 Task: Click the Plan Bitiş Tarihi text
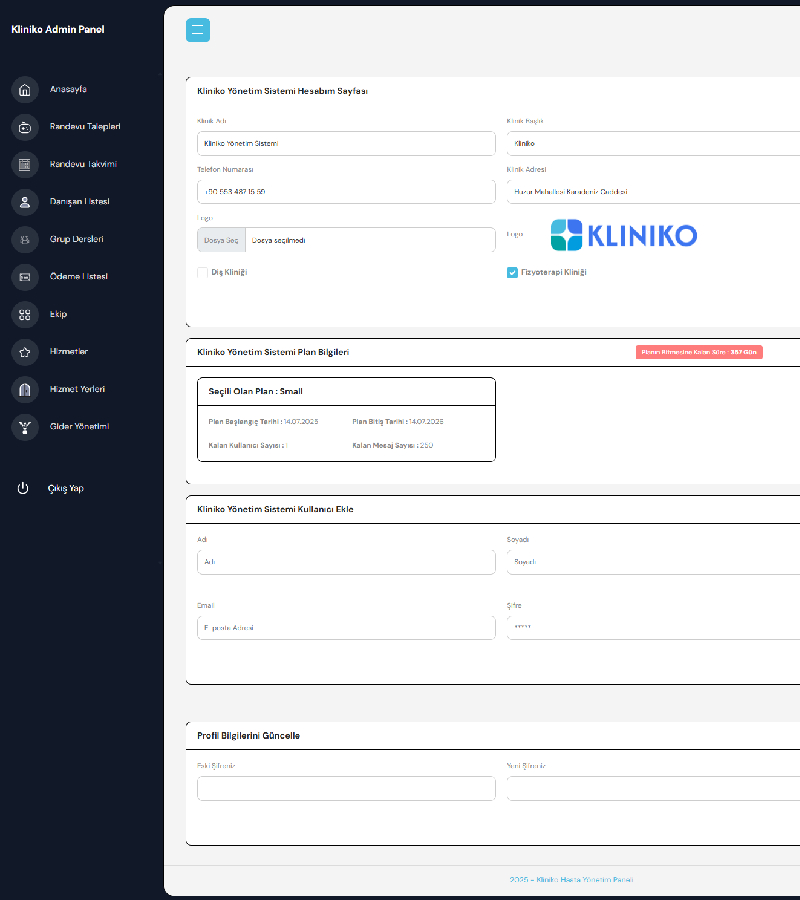pyautogui.click(x=398, y=422)
